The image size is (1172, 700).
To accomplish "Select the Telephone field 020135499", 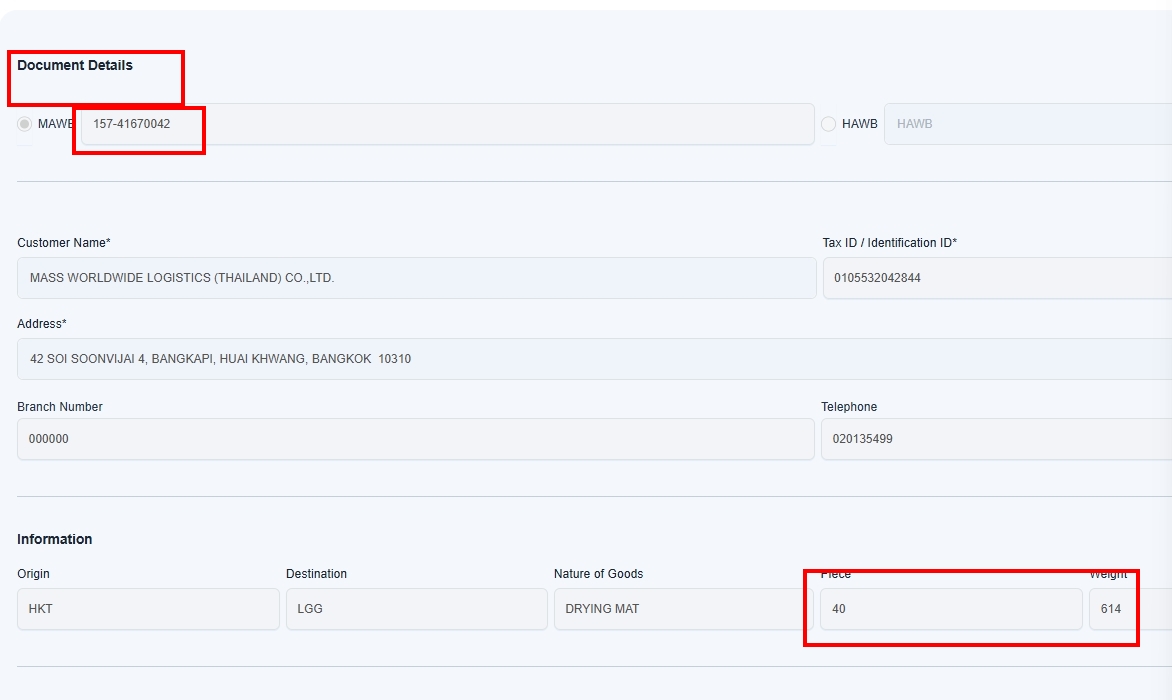I will coord(996,439).
